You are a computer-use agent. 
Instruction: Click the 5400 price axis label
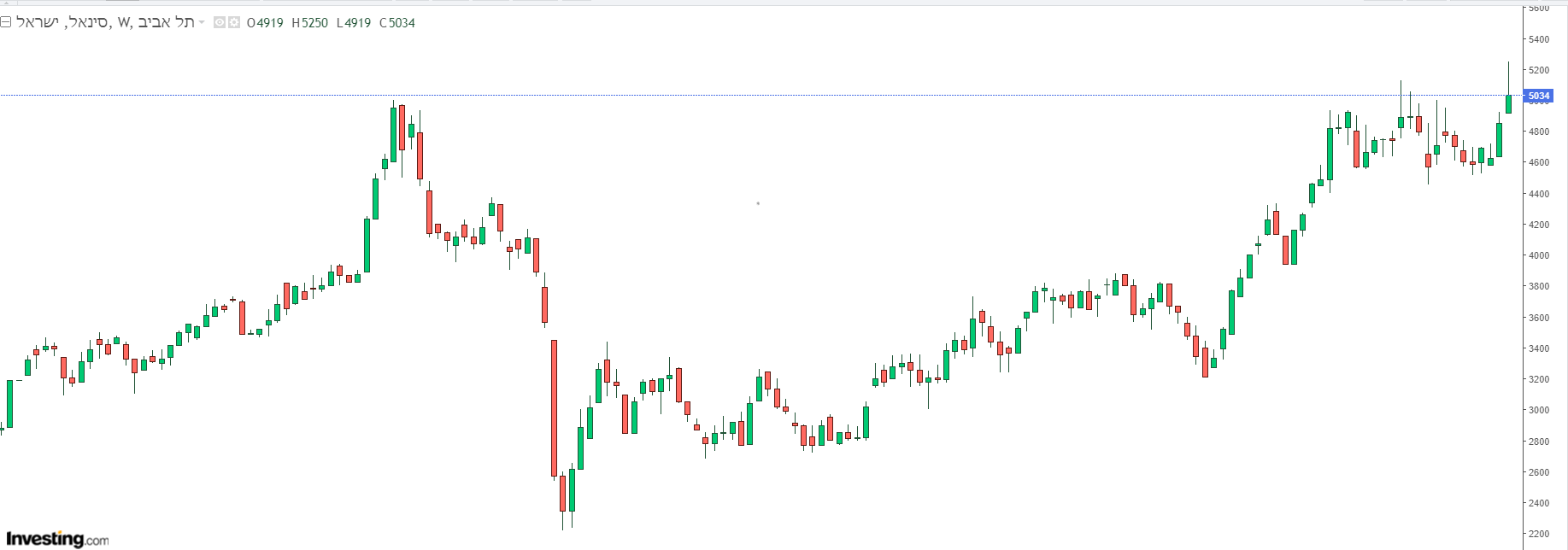(x=1538, y=39)
